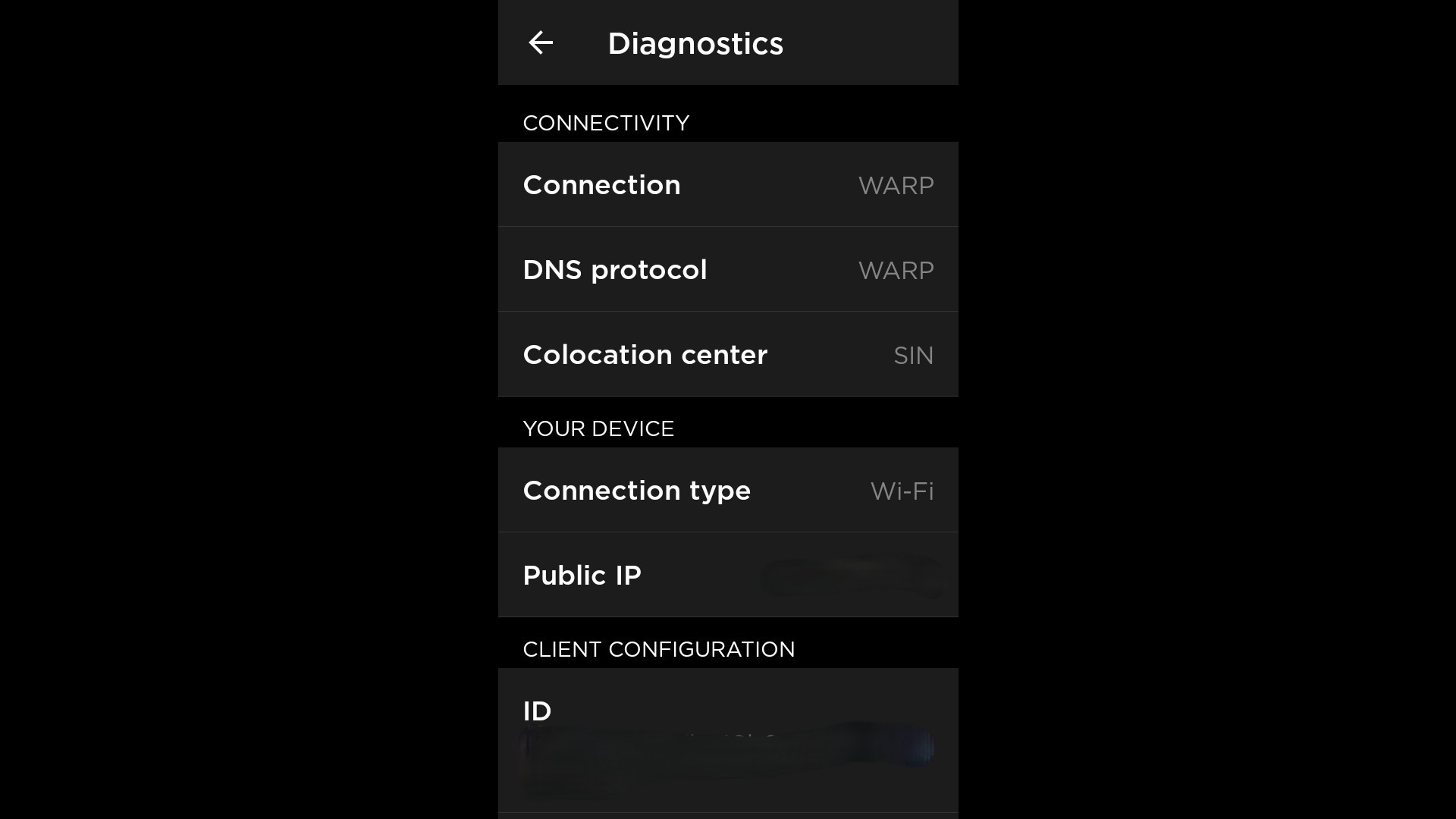Click the CLIENT CONFIGURATION section header
The image size is (1456, 819).
(x=658, y=649)
